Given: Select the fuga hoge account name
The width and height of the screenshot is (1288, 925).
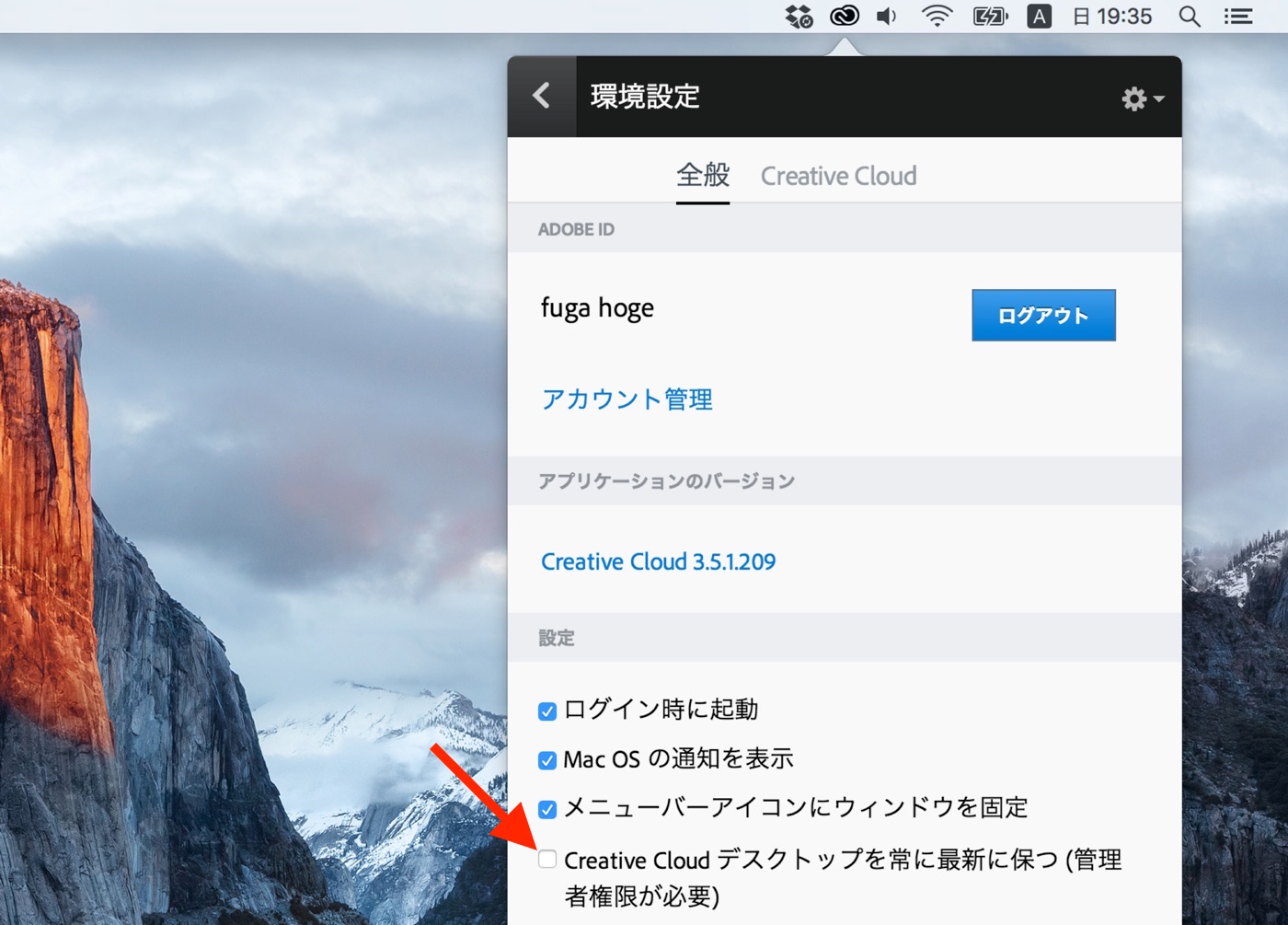Looking at the screenshot, I should click(x=597, y=308).
